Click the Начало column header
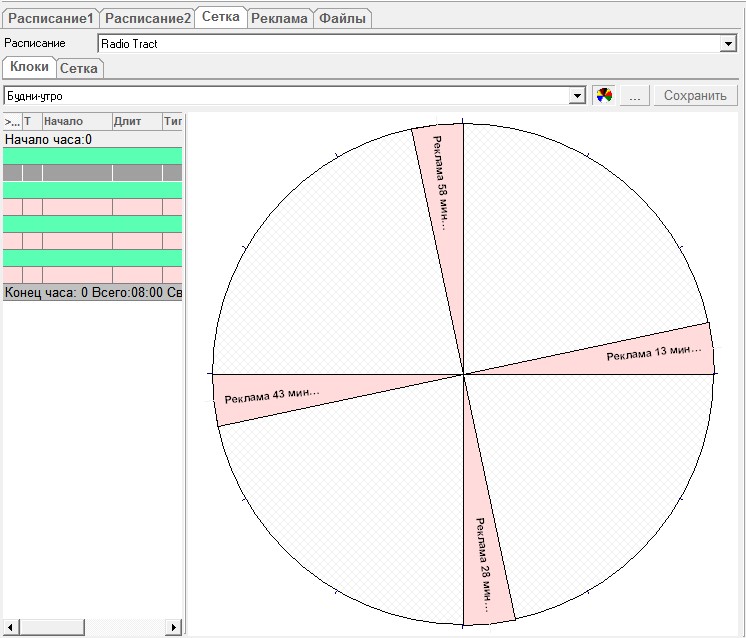This screenshot has height=638, width=746. 77,121
